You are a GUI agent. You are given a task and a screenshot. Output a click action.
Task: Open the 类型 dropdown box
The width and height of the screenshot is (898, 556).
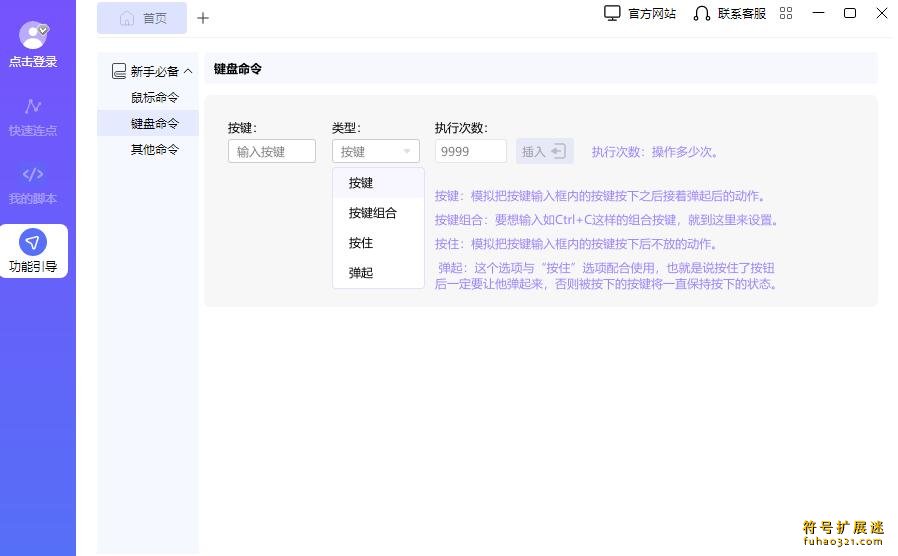pyautogui.click(x=376, y=151)
